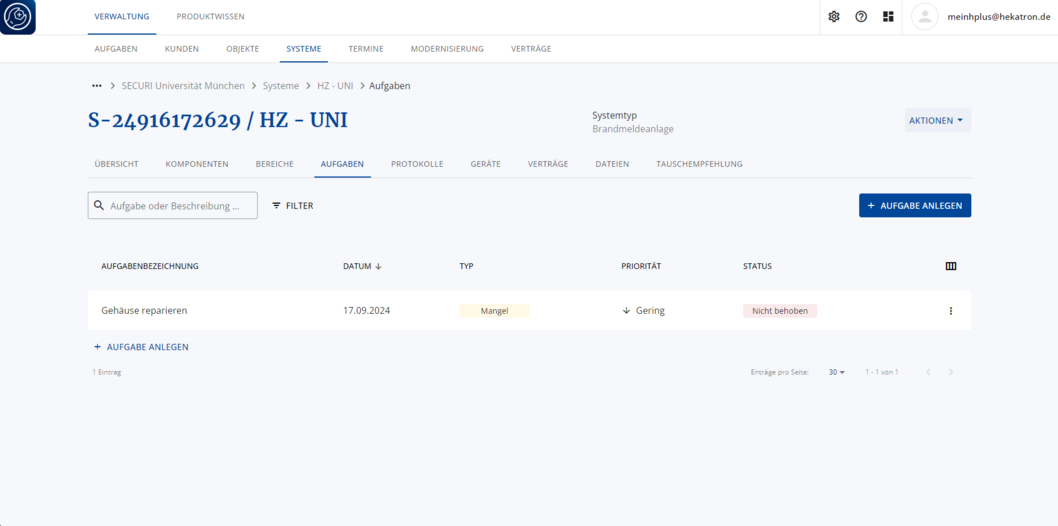
Task: Open the HZ - UNI breadcrumb link
Action: 335,86
